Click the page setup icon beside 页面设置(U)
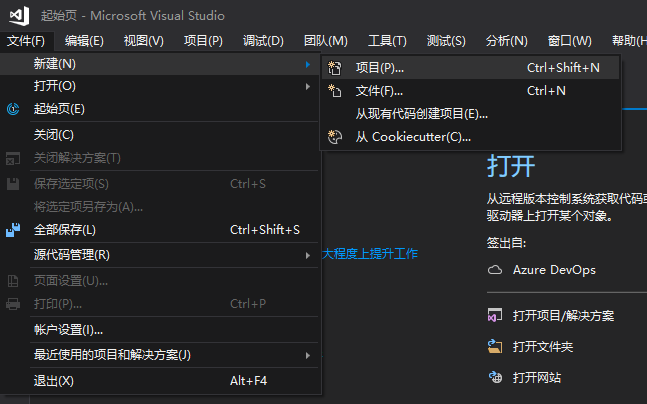Viewport: 647px width, 404px height. click(x=13, y=281)
